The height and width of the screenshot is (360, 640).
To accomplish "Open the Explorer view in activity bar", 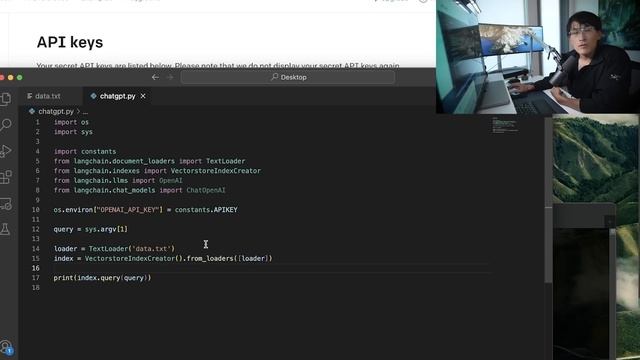I will click(5, 99).
